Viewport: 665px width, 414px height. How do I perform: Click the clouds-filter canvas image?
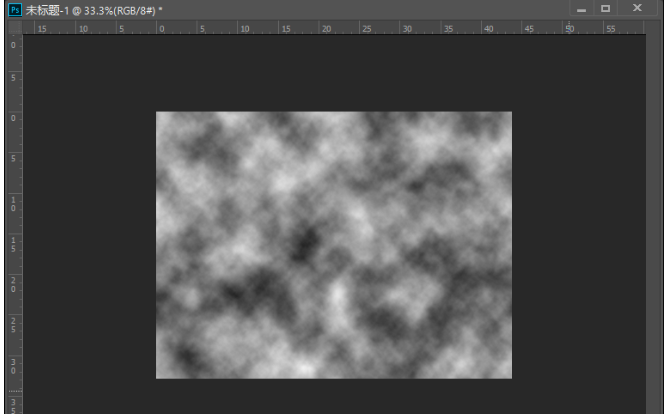click(x=334, y=245)
